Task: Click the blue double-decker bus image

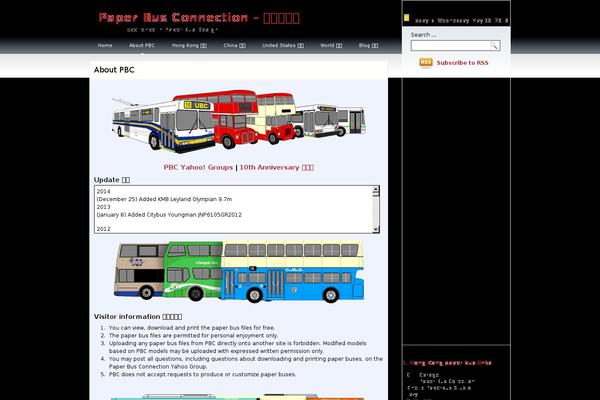Action: pyautogui.click(x=293, y=271)
